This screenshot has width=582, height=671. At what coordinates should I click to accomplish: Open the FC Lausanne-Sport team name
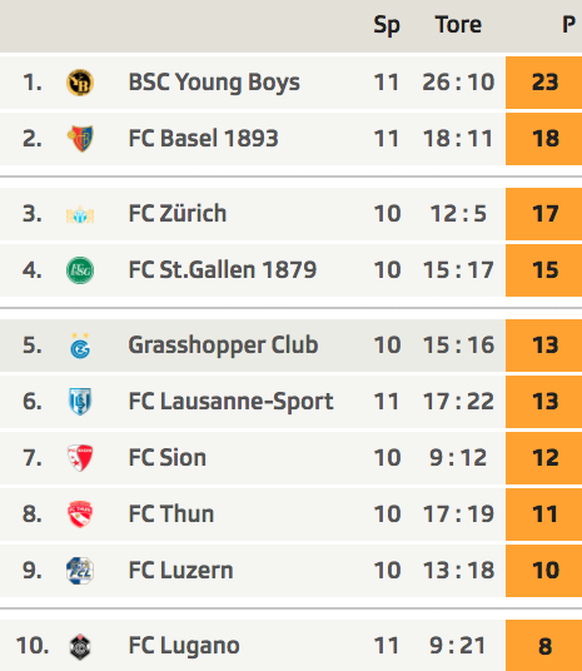[231, 401]
